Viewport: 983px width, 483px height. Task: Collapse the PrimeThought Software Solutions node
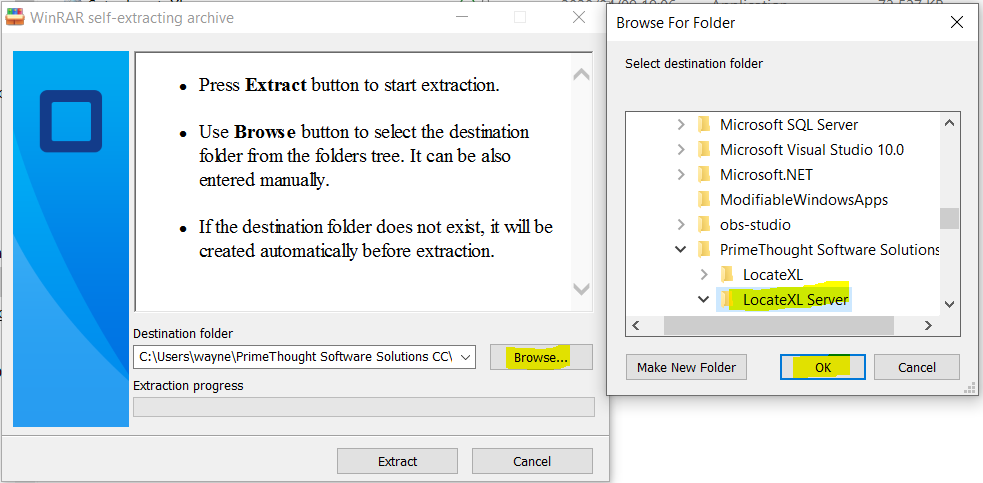(x=681, y=249)
